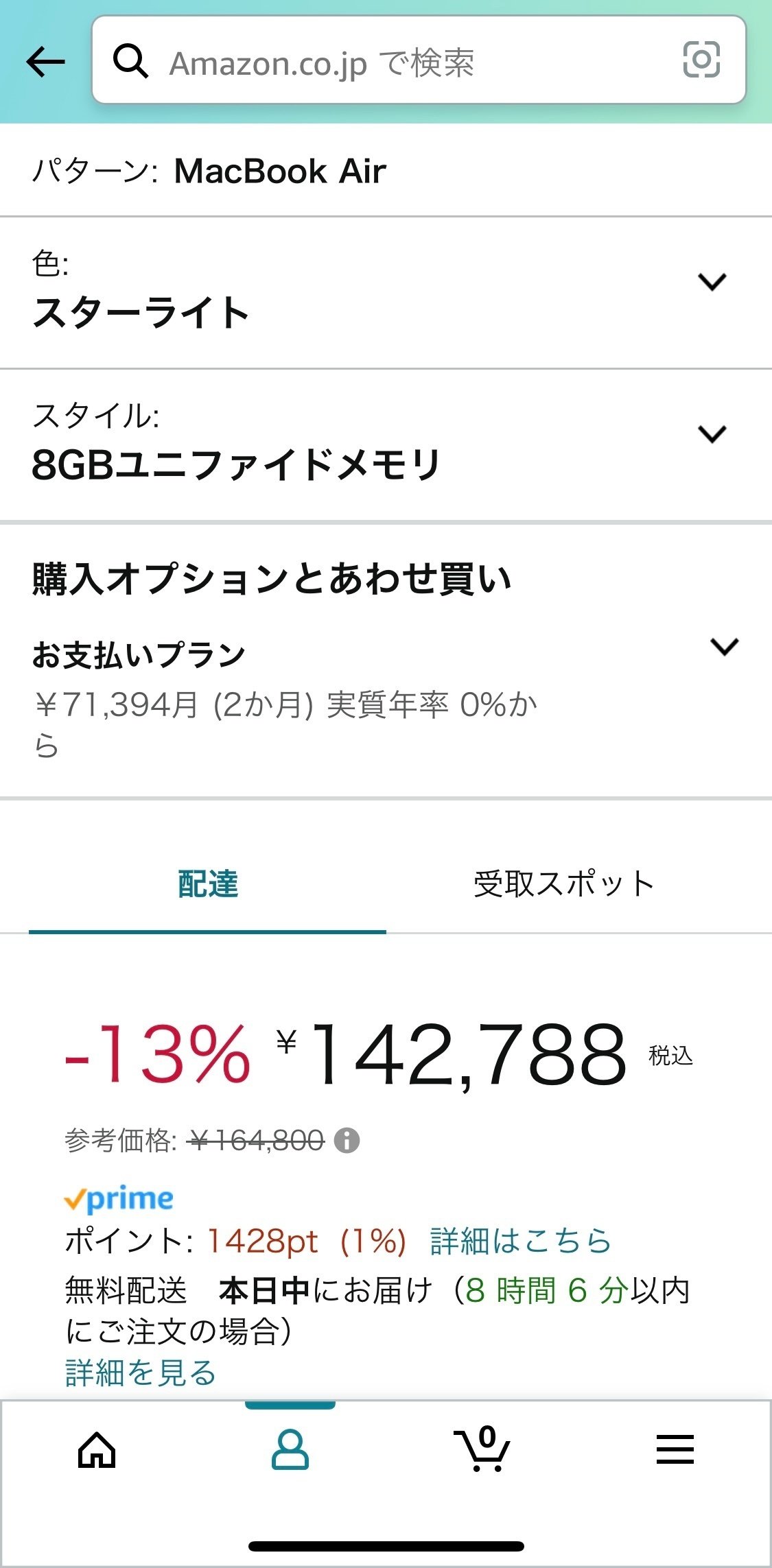Expand the スタイル 8GB memory dropdown
The image size is (772, 1568).
(x=712, y=434)
